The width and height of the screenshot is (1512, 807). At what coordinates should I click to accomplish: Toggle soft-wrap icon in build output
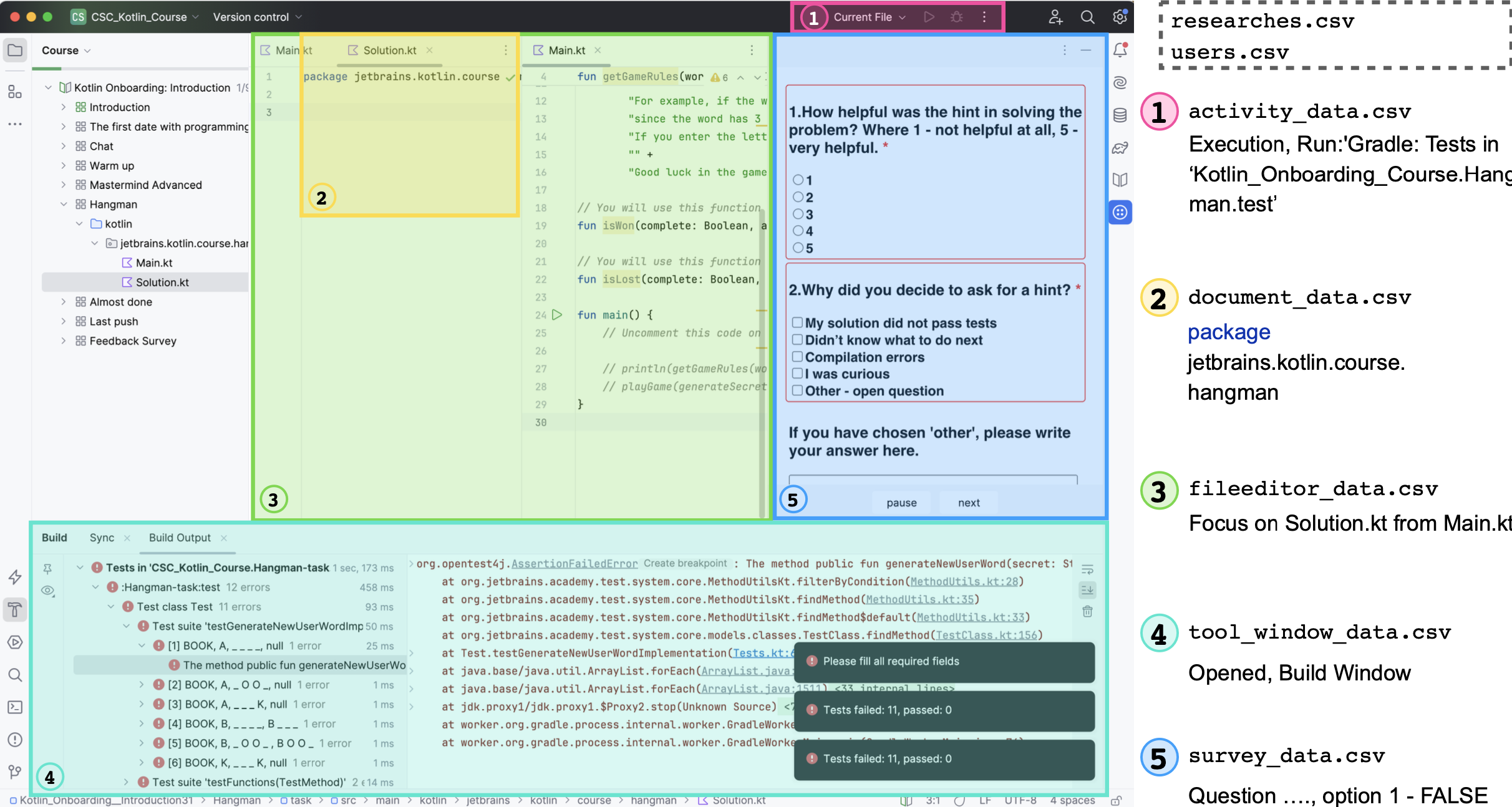tap(1087, 569)
